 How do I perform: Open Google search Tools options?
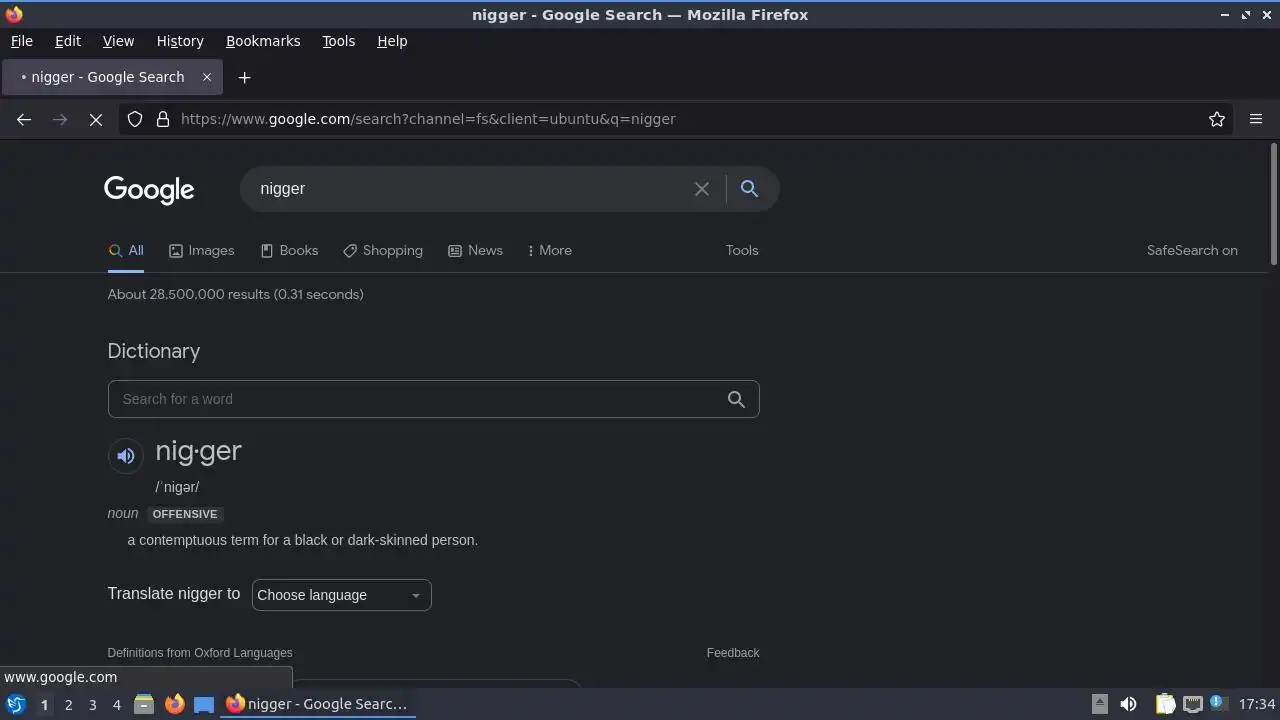coord(742,250)
